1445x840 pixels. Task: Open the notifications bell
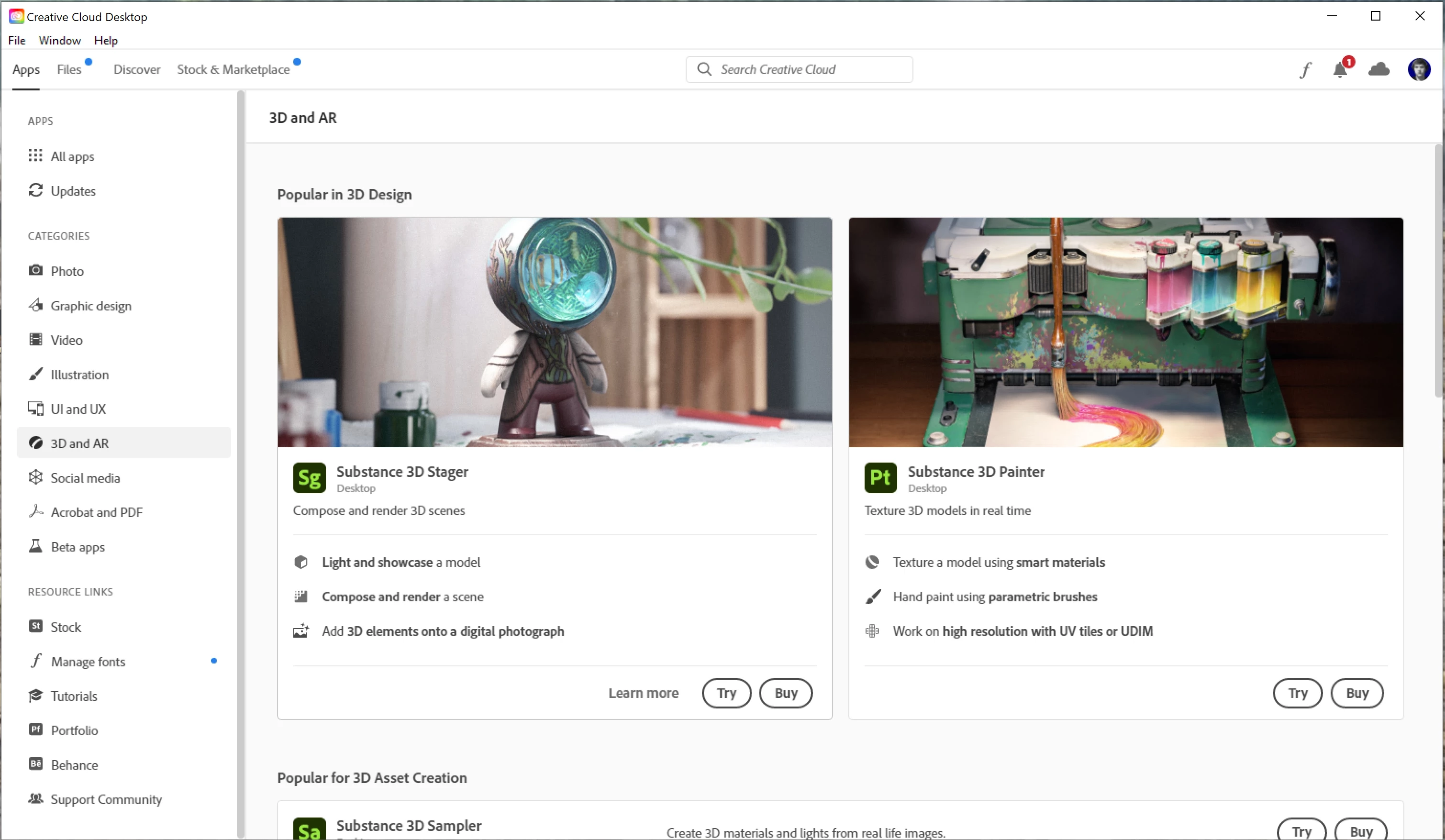[x=1340, y=70]
